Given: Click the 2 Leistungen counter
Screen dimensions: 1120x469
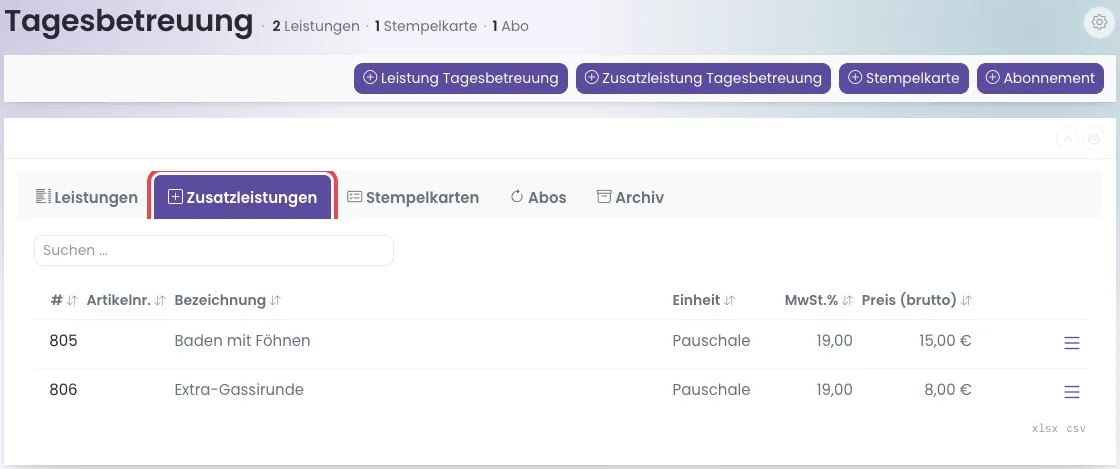Looking at the screenshot, I should click(316, 26).
